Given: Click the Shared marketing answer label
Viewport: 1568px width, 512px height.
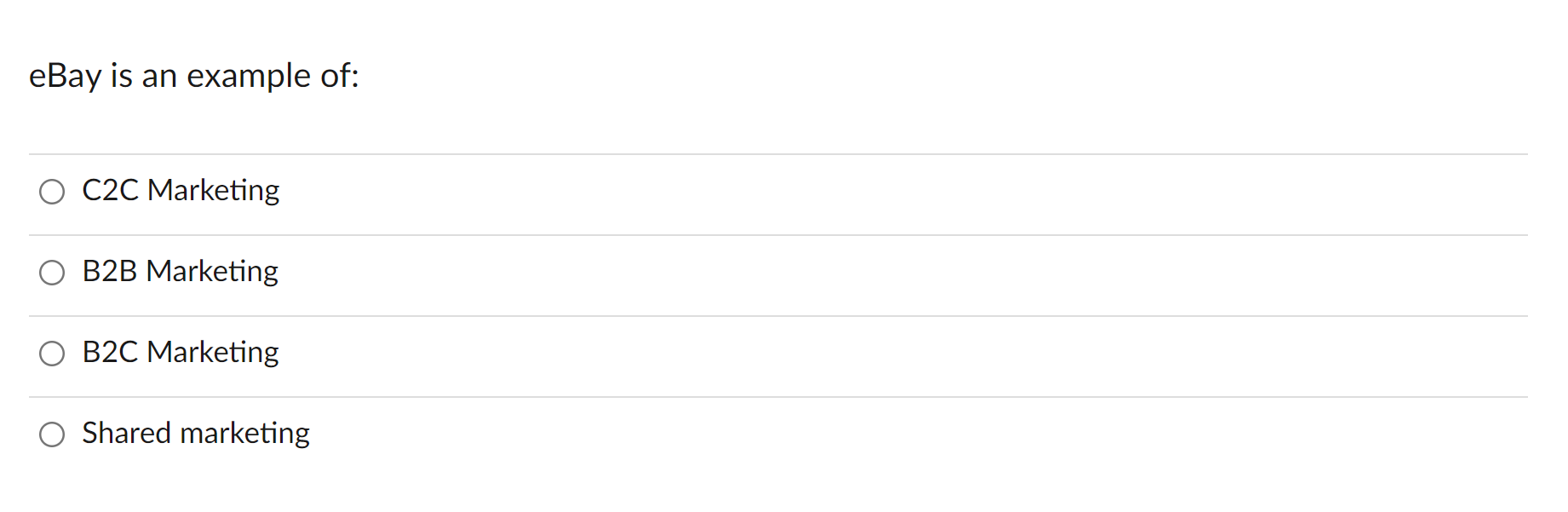Looking at the screenshot, I should click(x=196, y=433).
